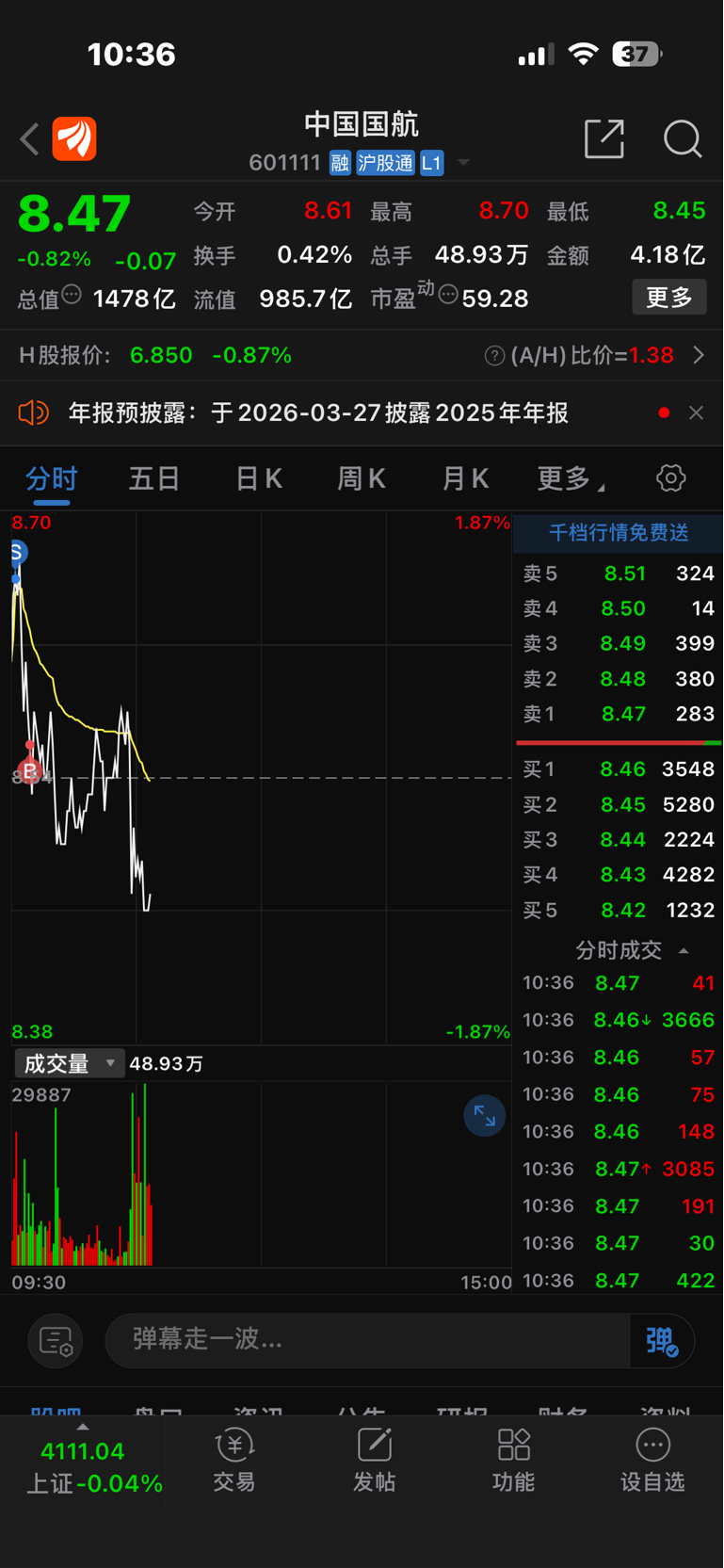
Task: Select 买2 price 8.45 row
Action: pyautogui.click(x=619, y=805)
